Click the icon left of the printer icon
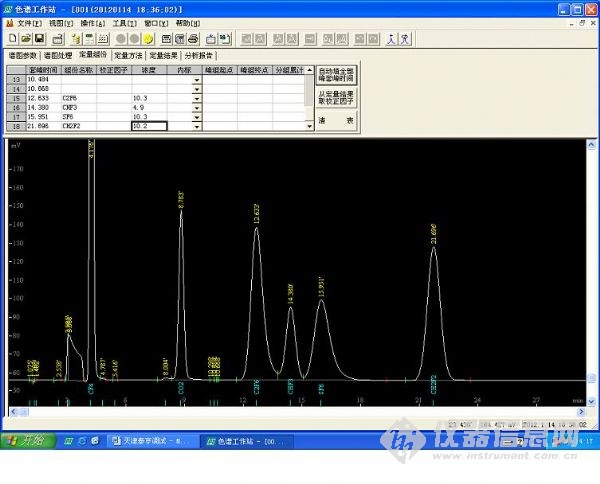The width and height of the screenshot is (600, 484). [180, 39]
